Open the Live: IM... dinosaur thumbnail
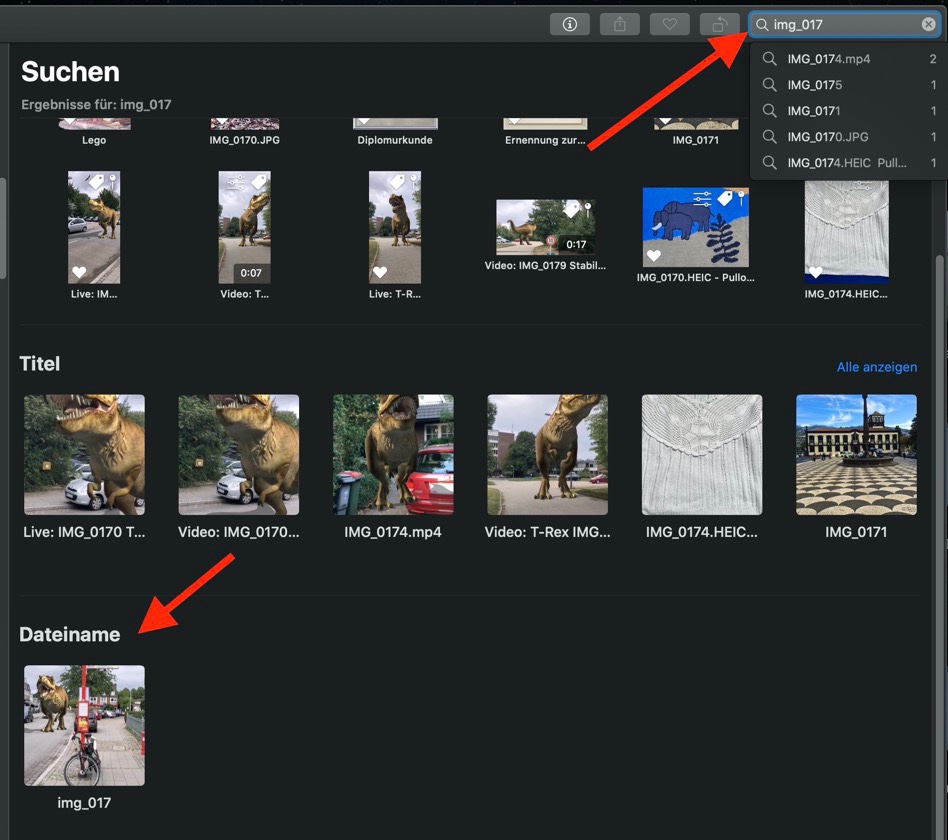The height and width of the screenshot is (840, 948). (94, 227)
